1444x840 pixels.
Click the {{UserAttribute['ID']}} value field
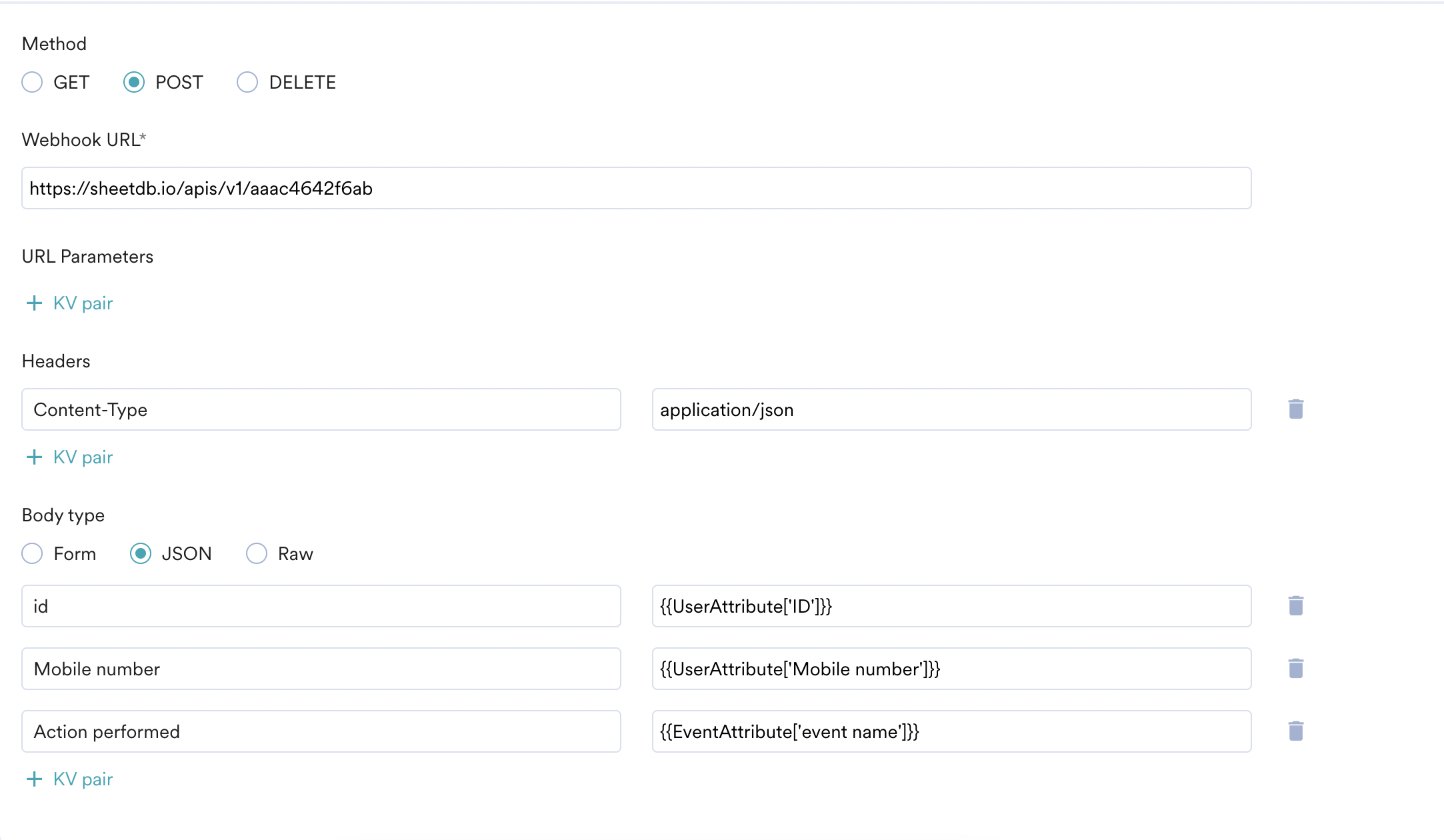tap(951, 605)
